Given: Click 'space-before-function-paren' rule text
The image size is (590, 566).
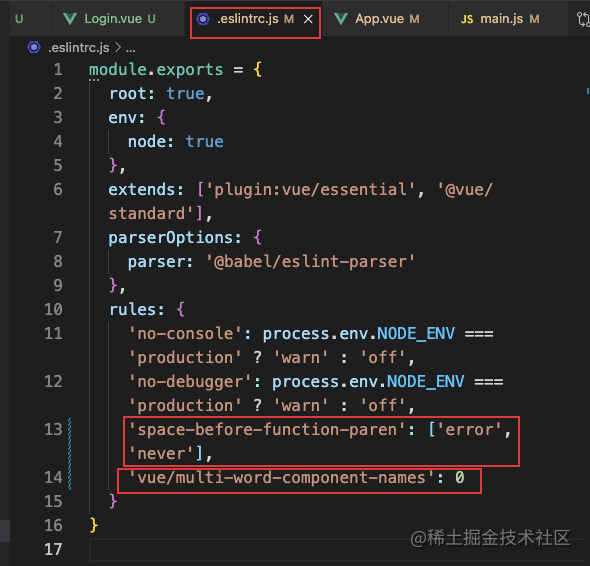Looking at the screenshot, I should (268, 430).
